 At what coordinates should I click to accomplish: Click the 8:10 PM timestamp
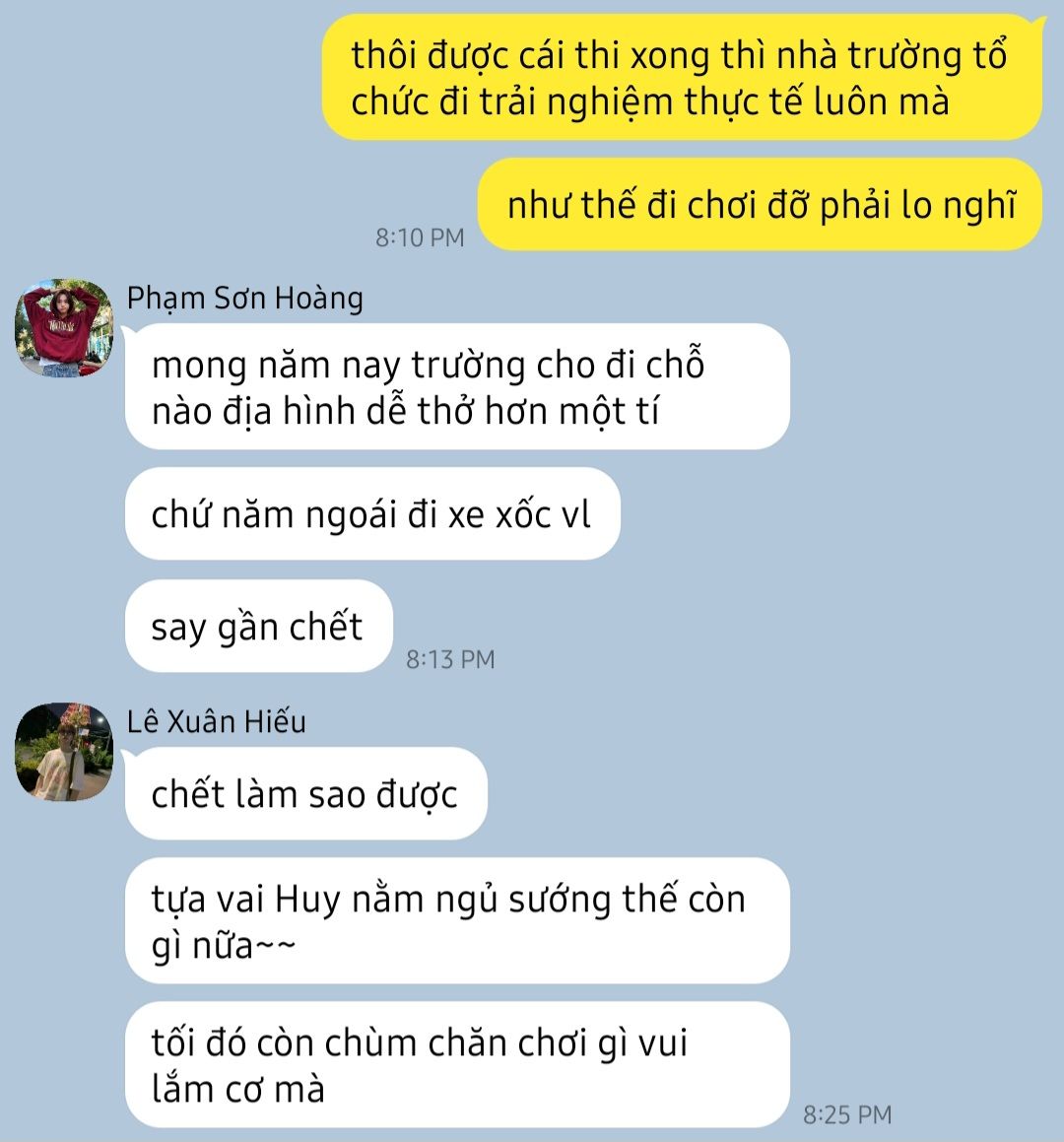click(420, 237)
